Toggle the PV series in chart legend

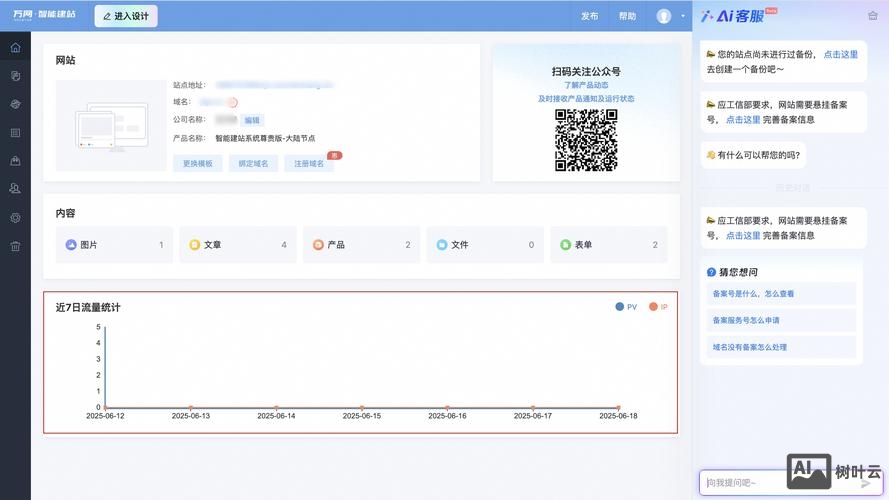(626, 307)
